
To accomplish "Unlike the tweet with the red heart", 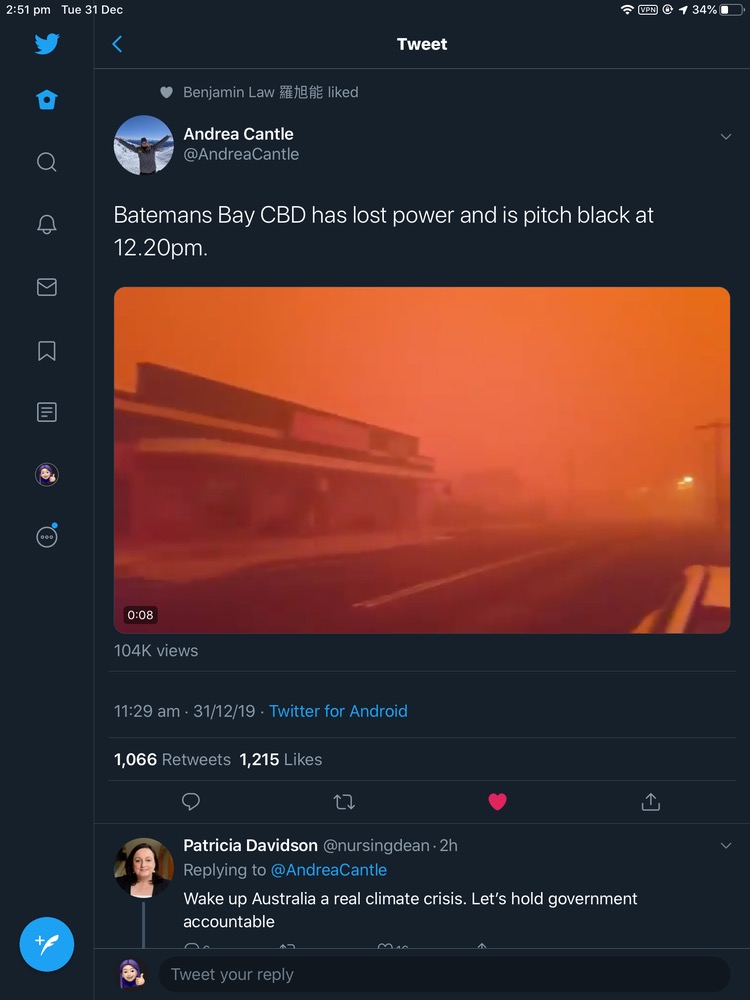I will (497, 802).
